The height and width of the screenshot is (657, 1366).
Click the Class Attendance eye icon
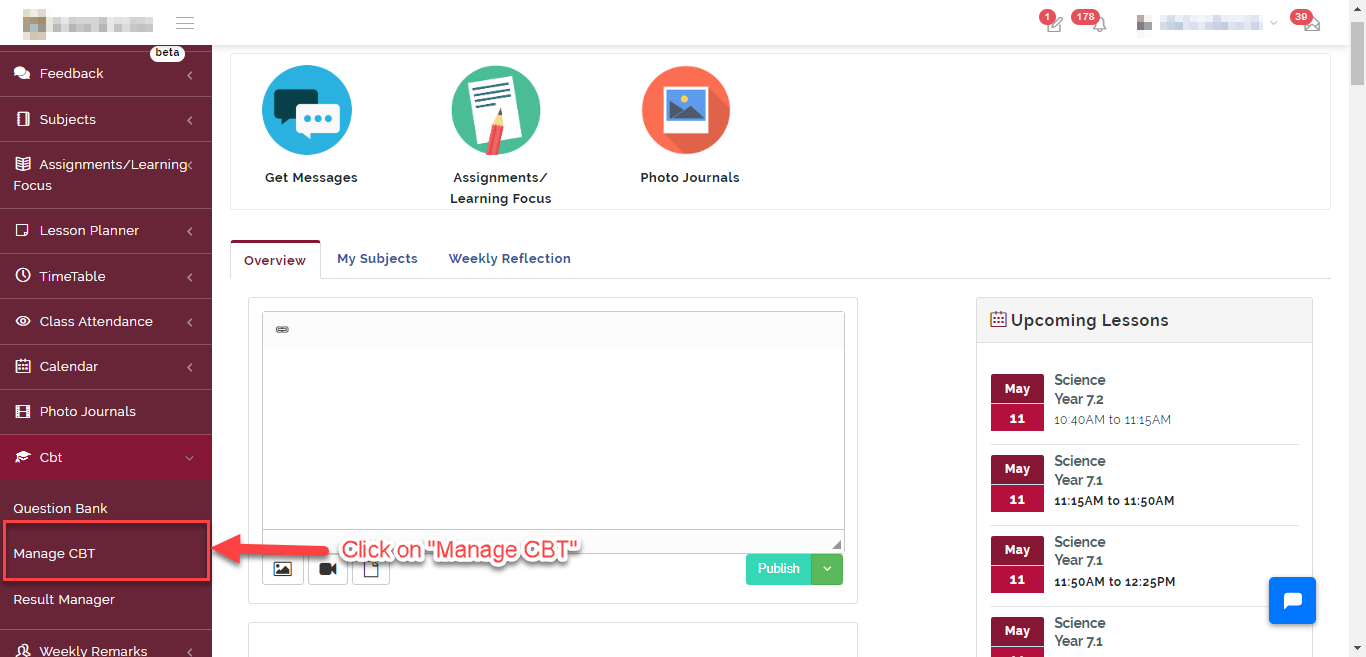[x=22, y=322]
